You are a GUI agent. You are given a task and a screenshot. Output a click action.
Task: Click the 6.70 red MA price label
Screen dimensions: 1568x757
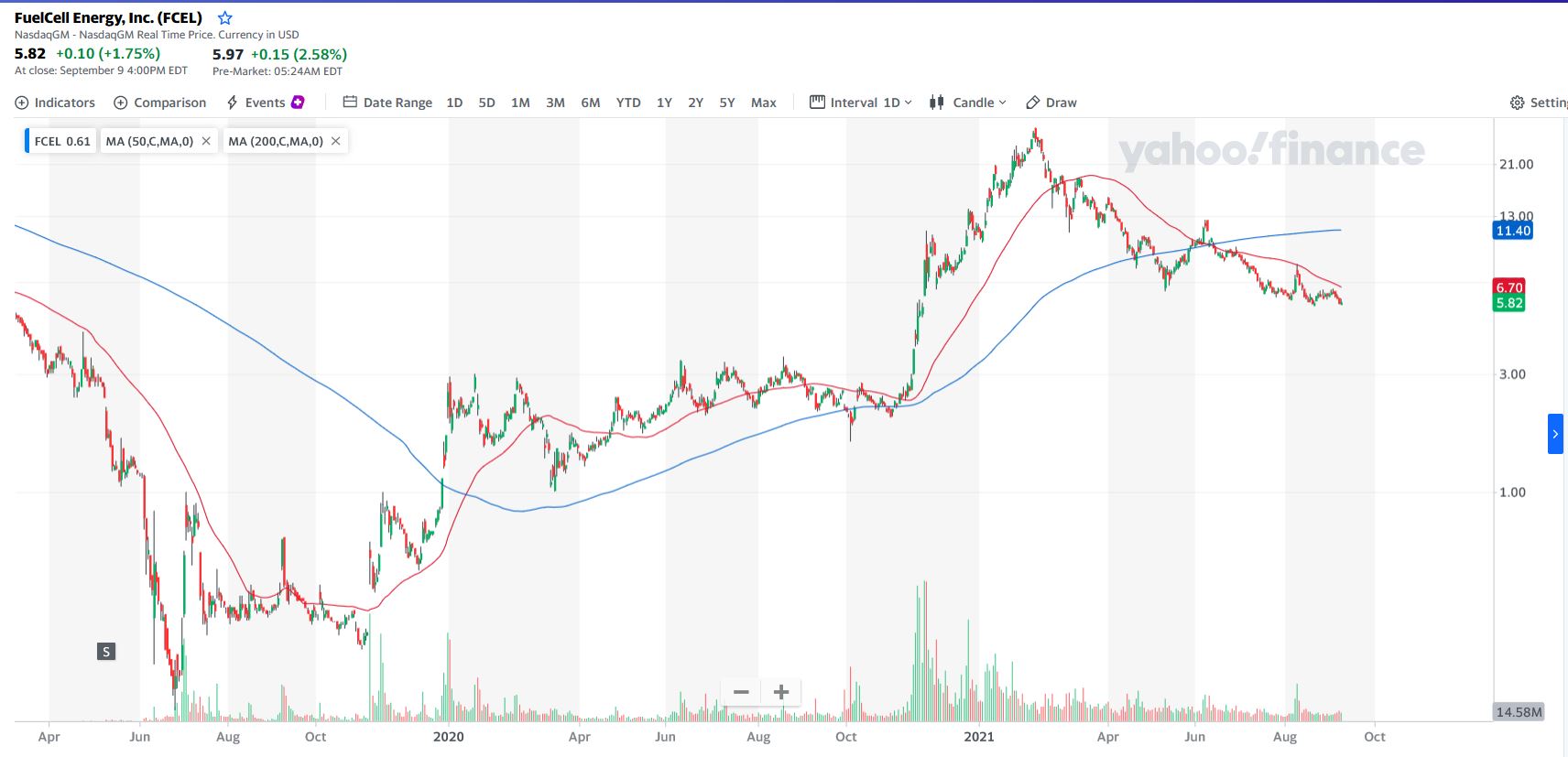pyautogui.click(x=1509, y=287)
